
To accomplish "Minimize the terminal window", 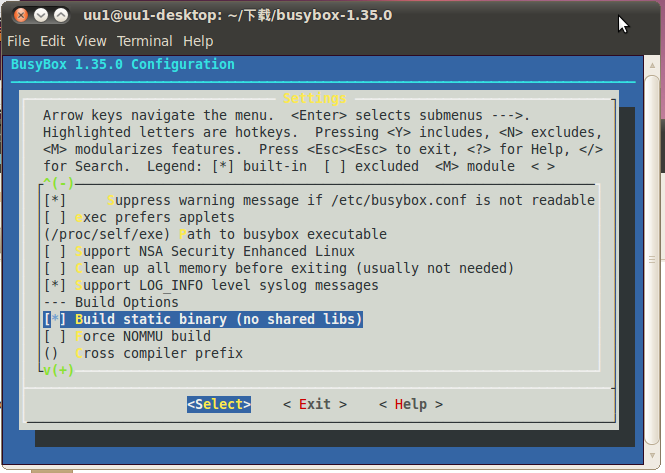I will [x=41, y=16].
